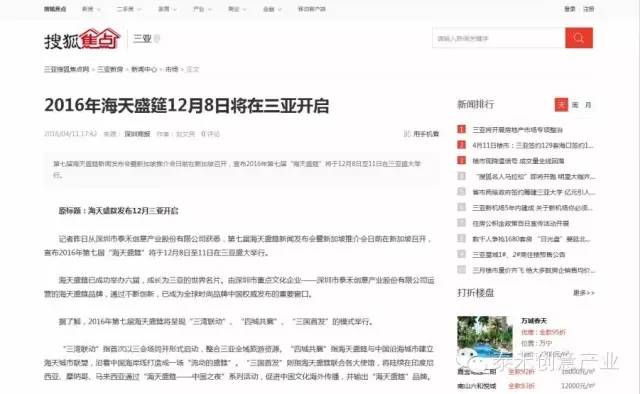Click article title 2016年海天盛筵12月8日将在三亚开启

coord(187,106)
